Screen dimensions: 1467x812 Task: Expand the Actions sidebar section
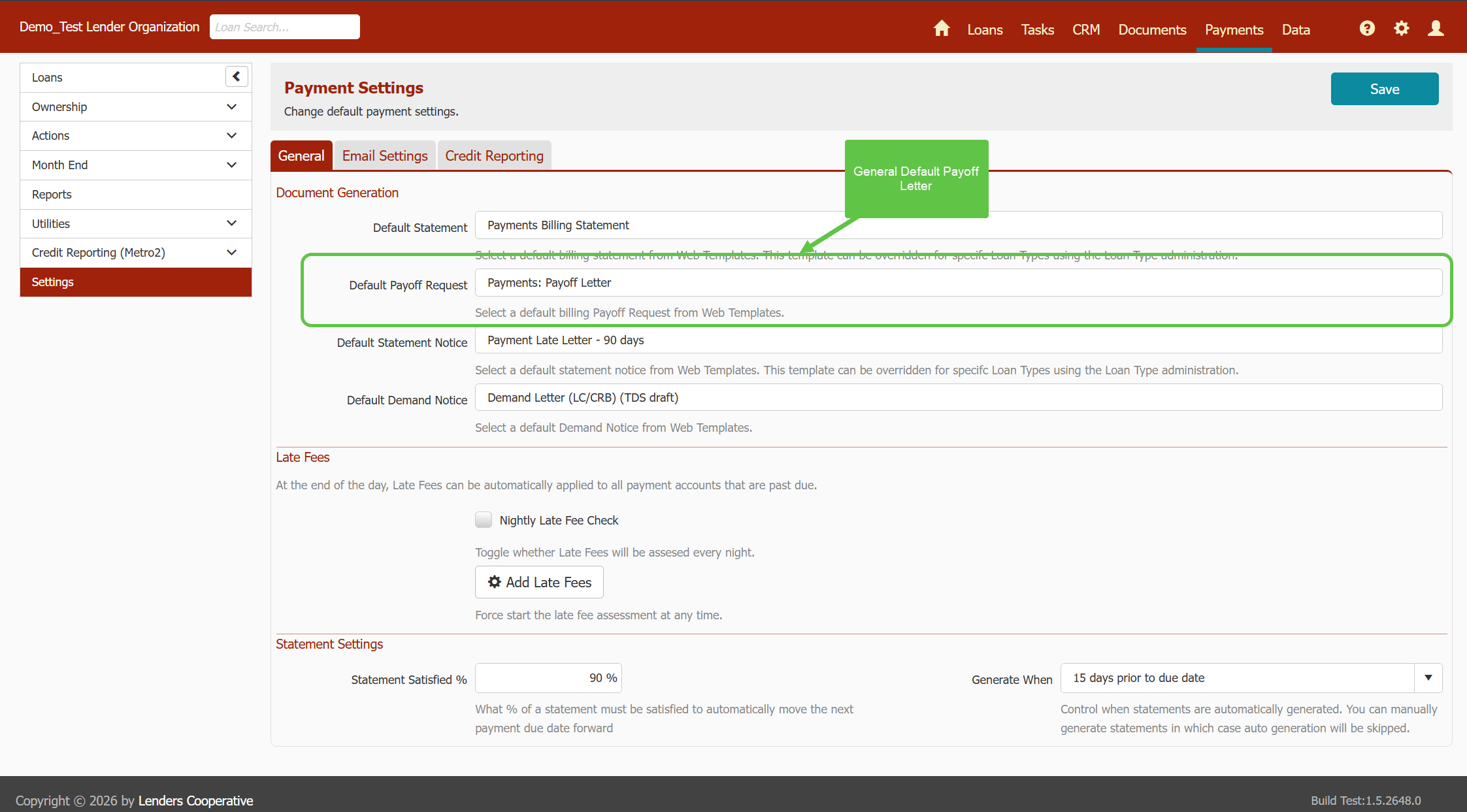(136, 135)
